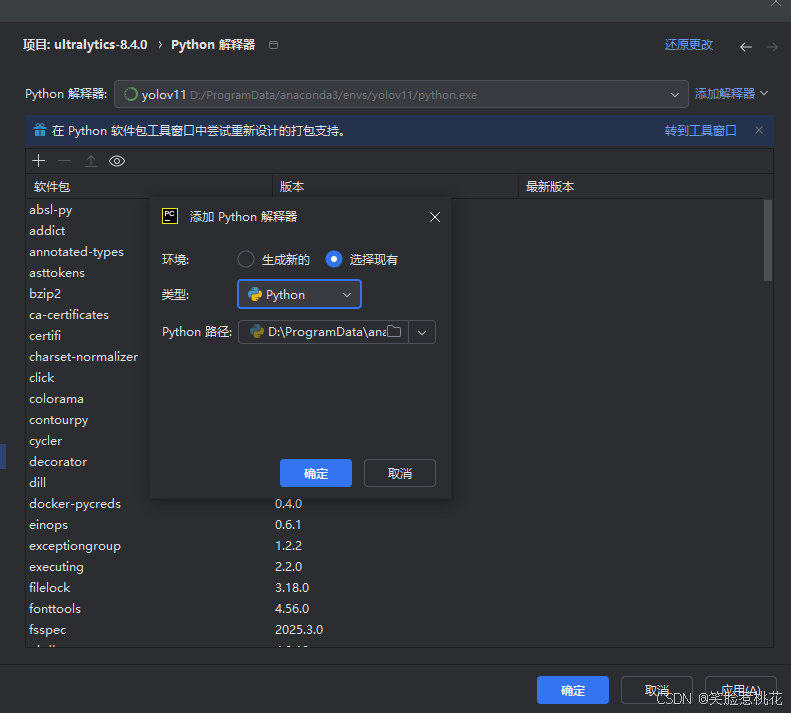Open the 类型 Python dropdown
Screen dimensions: 791x713
point(300,294)
